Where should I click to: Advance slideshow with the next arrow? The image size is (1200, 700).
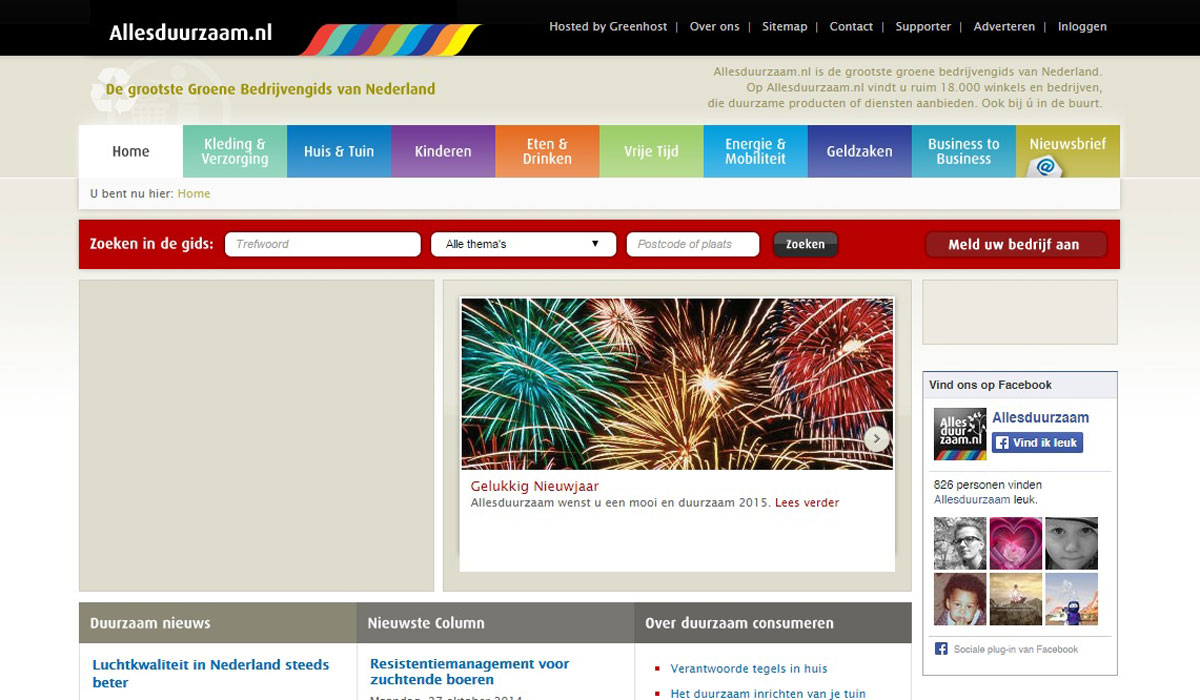point(876,438)
